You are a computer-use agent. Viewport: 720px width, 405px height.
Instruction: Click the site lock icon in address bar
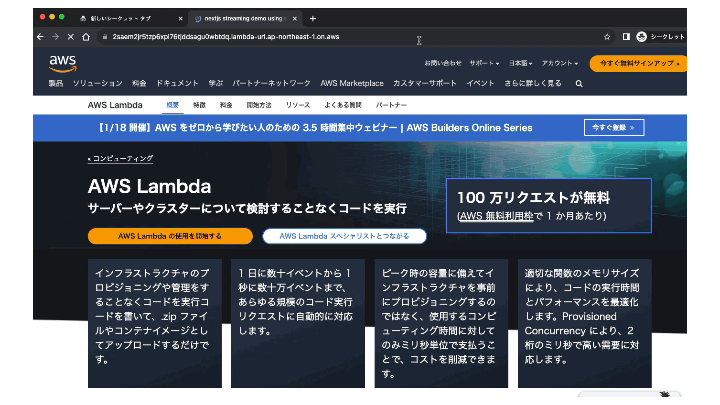coord(105,37)
